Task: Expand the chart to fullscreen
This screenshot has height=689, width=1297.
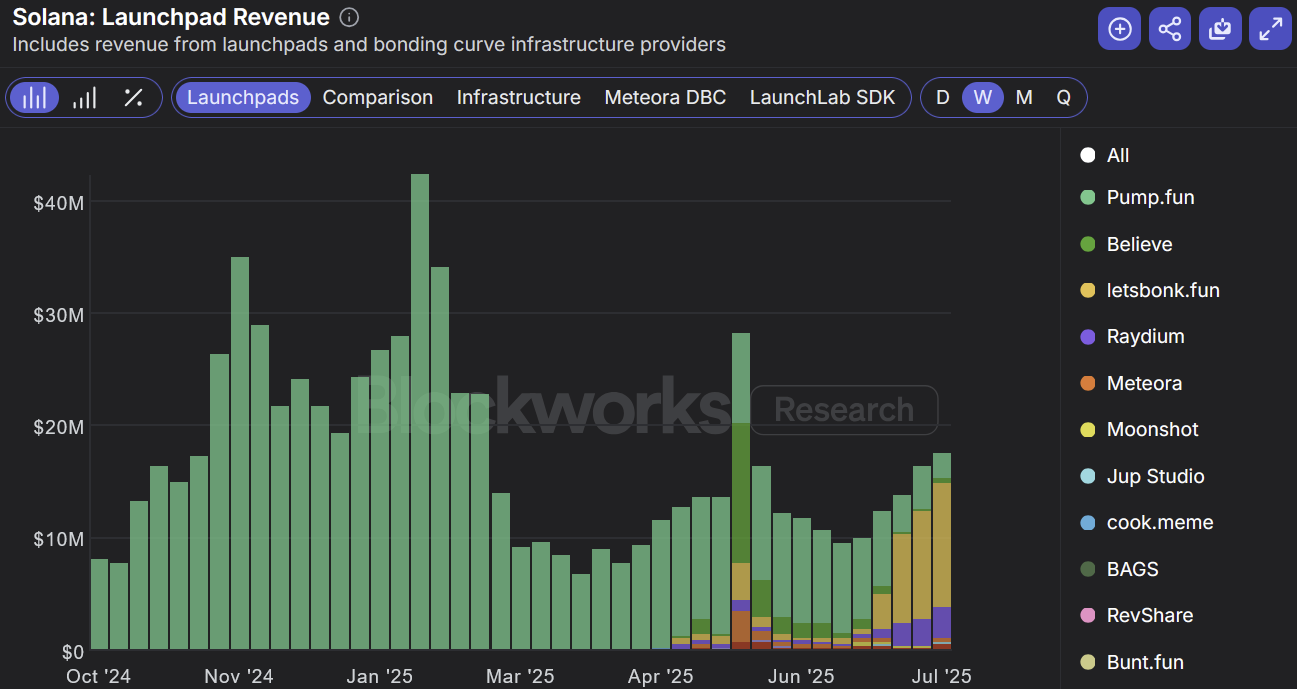Action: [1270, 28]
